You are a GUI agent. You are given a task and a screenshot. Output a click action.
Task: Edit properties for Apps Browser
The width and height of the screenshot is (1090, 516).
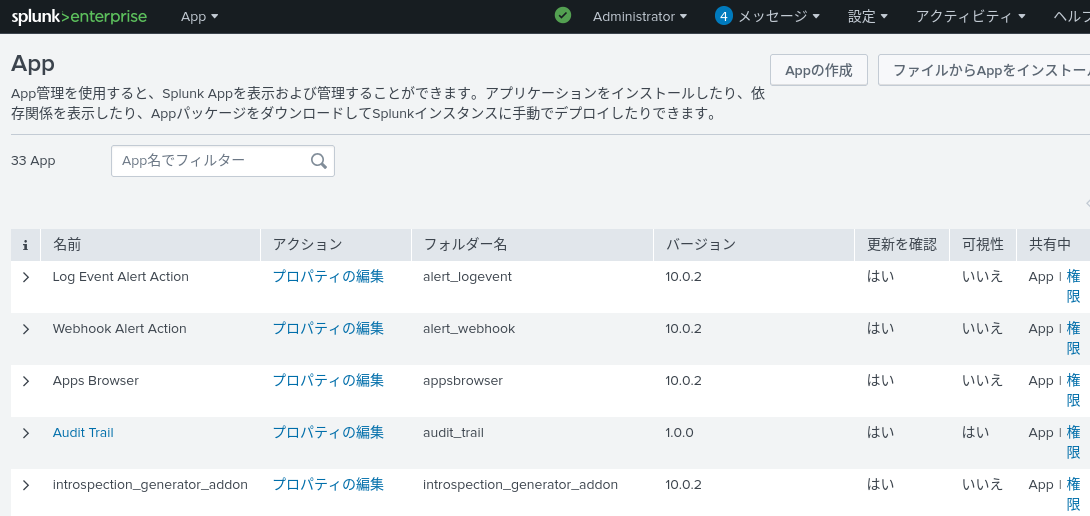pos(328,381)
